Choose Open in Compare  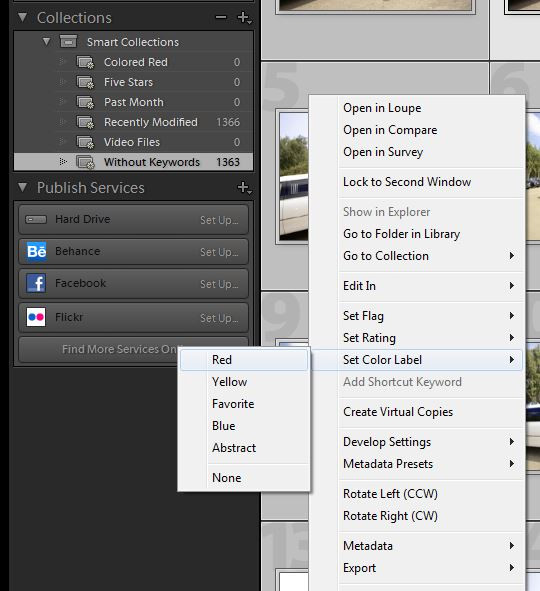tap(417, 130)
